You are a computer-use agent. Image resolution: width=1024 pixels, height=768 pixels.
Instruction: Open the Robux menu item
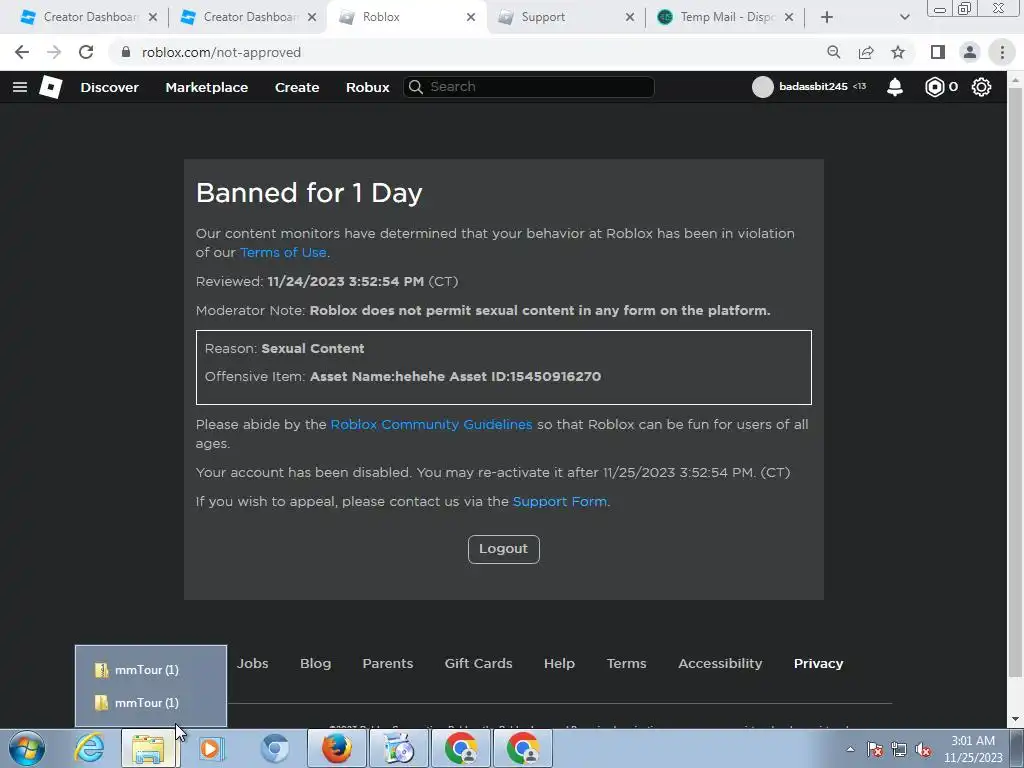[x=367, y=88]
